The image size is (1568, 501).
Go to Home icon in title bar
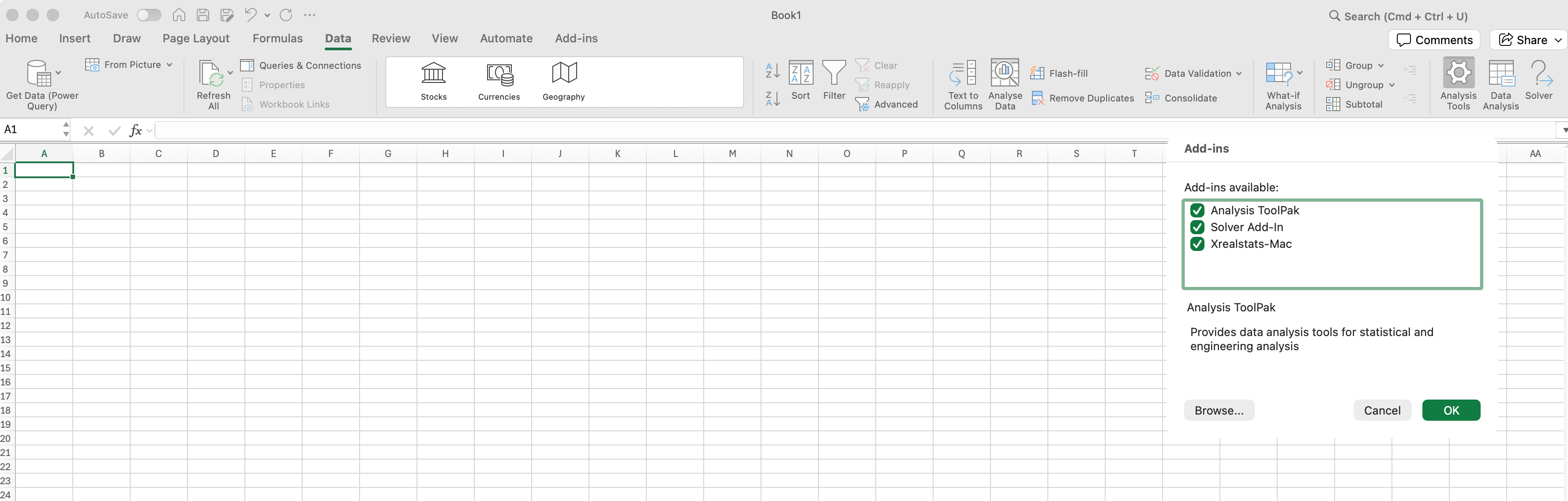pyautogui.click(x=179, y=15)
